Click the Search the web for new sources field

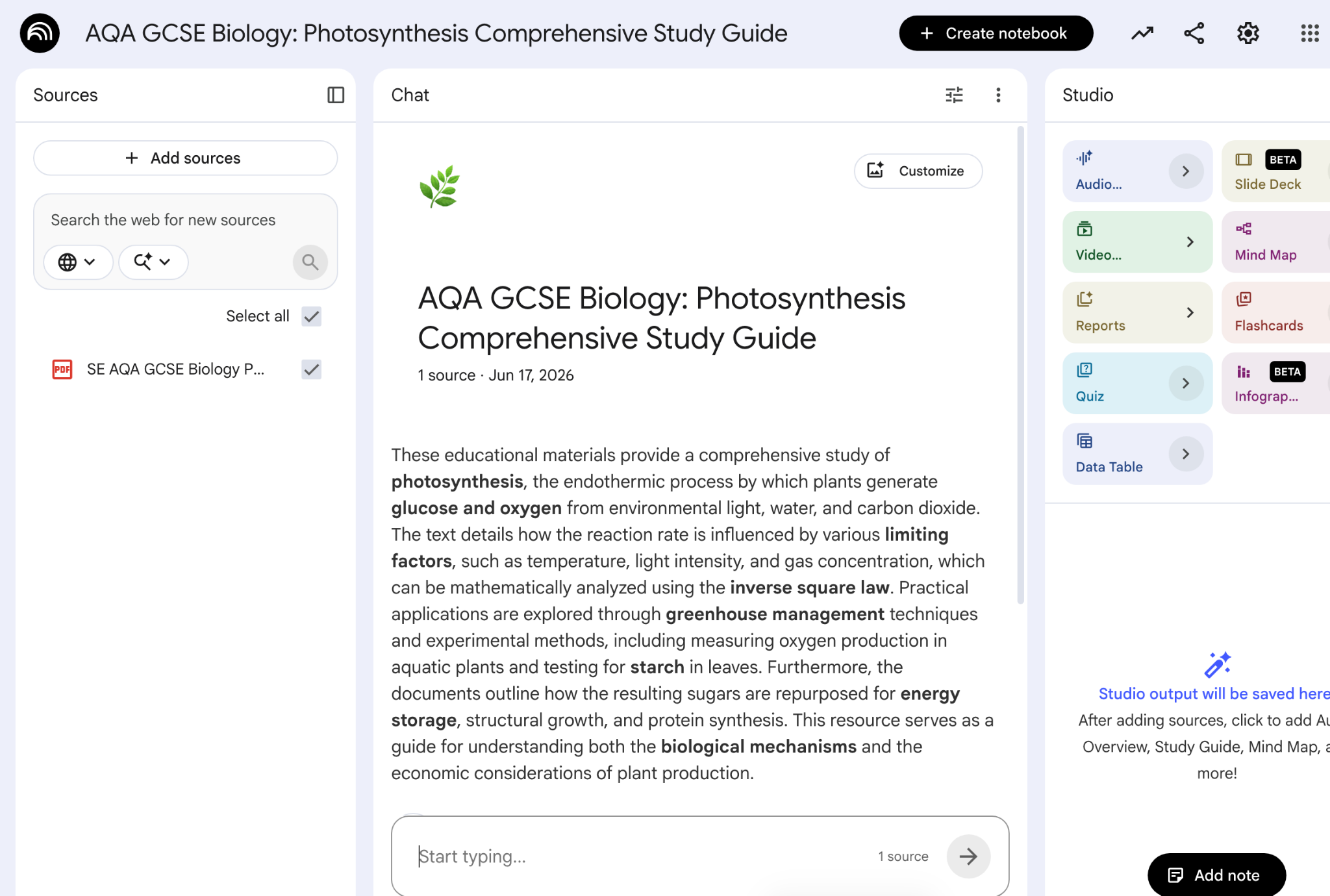click(x=185, y=220)
